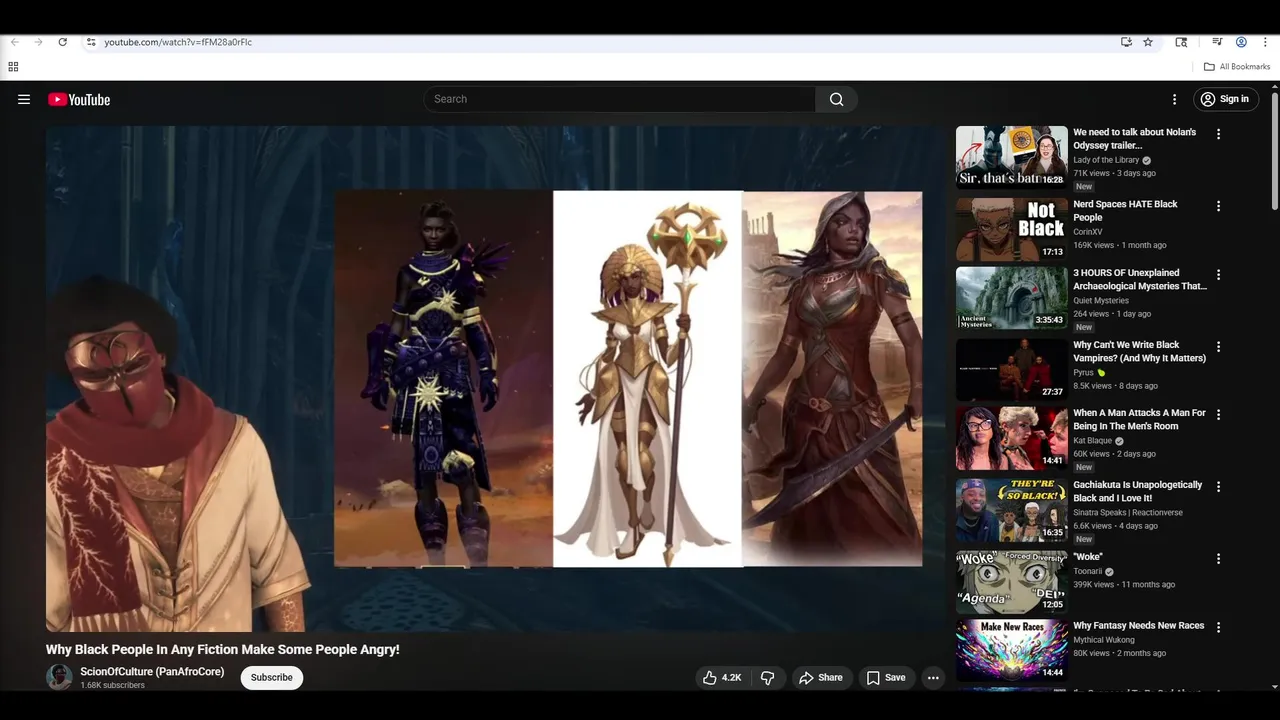
Task: Open All Bookmarks folder
Action: 1237,67
